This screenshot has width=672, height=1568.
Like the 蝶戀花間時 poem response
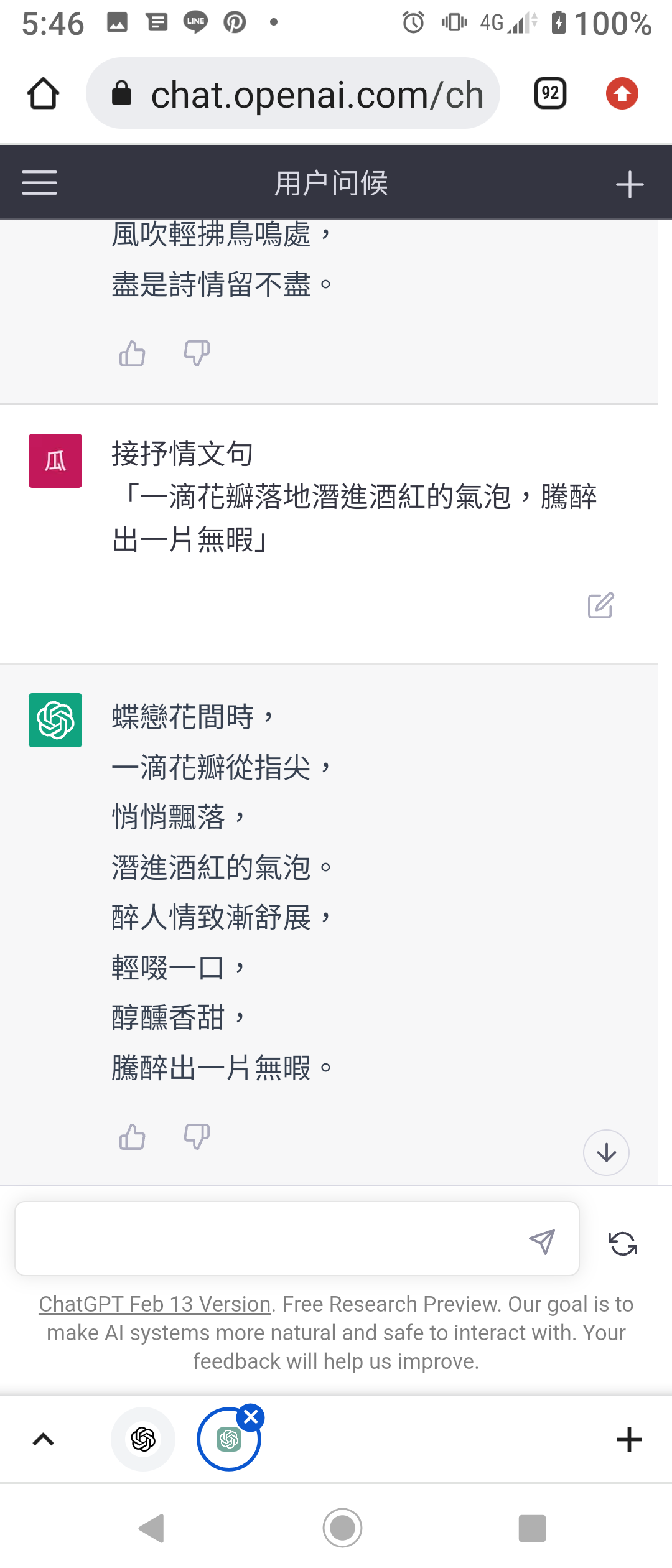click(132, 1136)
